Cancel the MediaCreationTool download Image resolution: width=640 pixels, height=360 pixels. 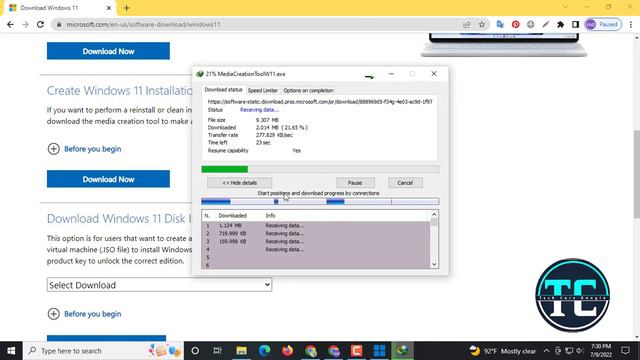coord(405,183)
